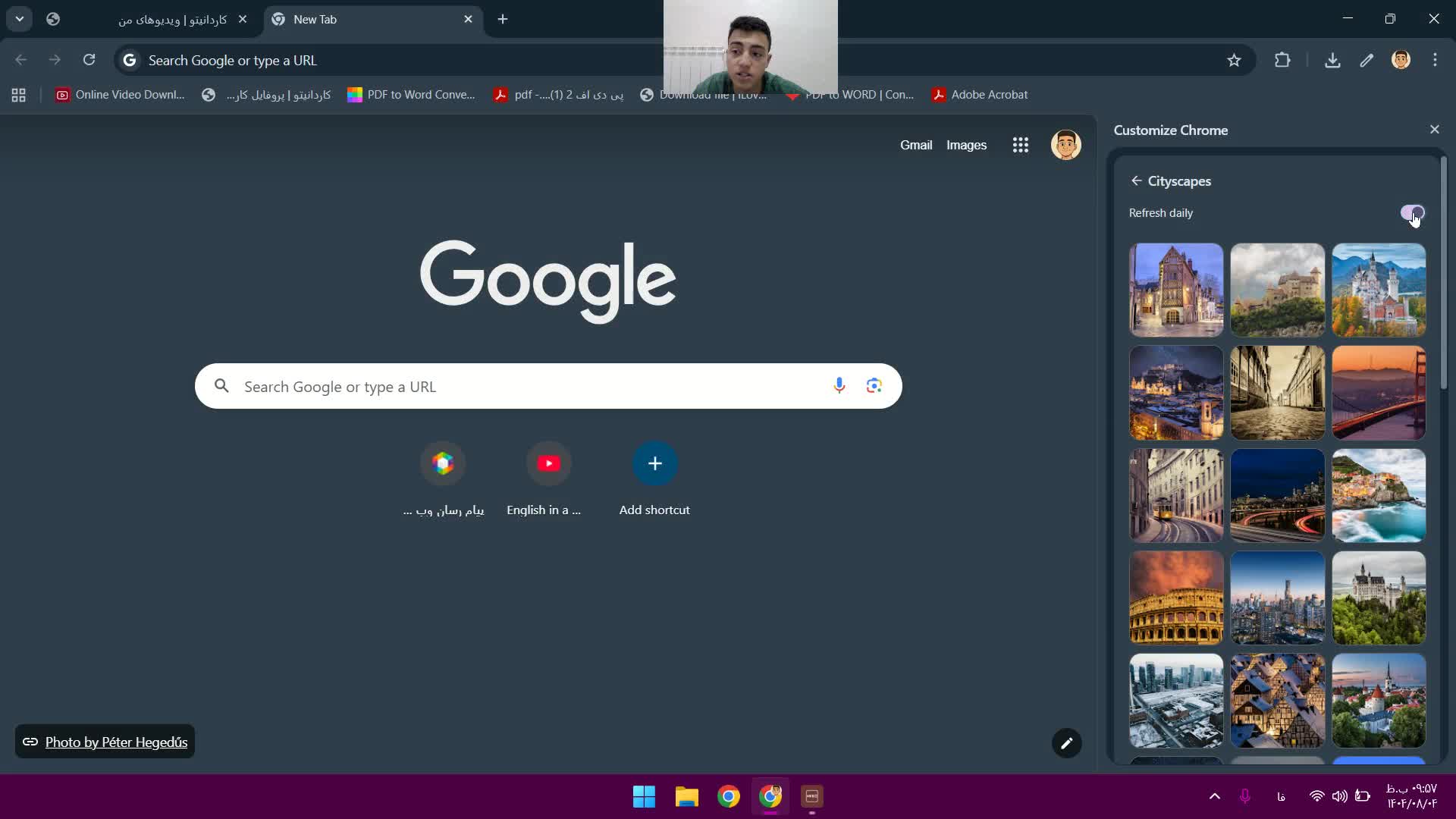The image size is (1456, 819).
Task: Click the Add shortcut button
Action: (x=654, y=463)
